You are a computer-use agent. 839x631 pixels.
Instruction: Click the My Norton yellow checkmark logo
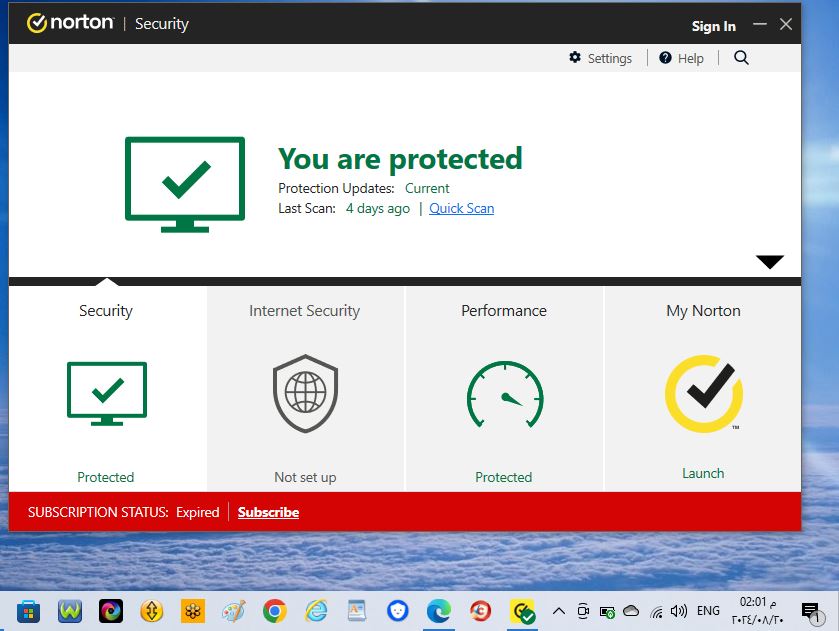click(x=704, y=393)
